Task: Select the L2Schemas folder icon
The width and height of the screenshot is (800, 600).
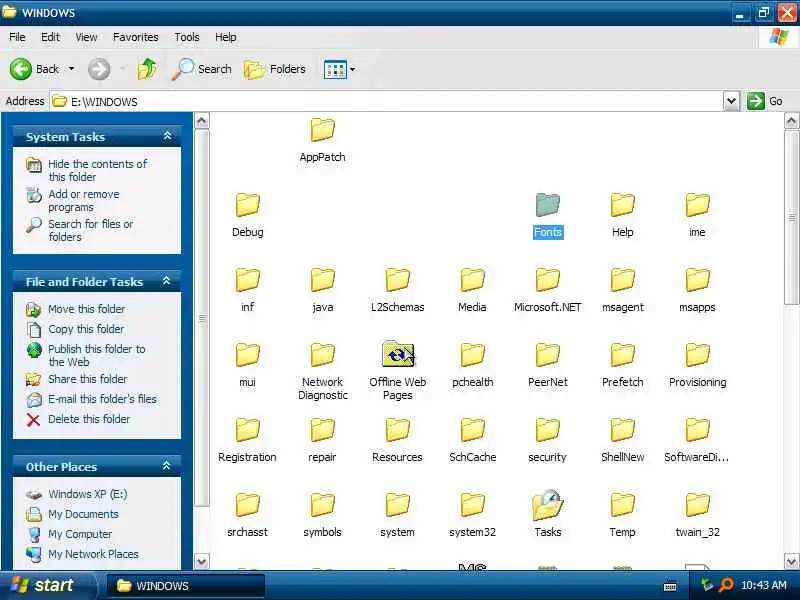Action: coord(397,280)
